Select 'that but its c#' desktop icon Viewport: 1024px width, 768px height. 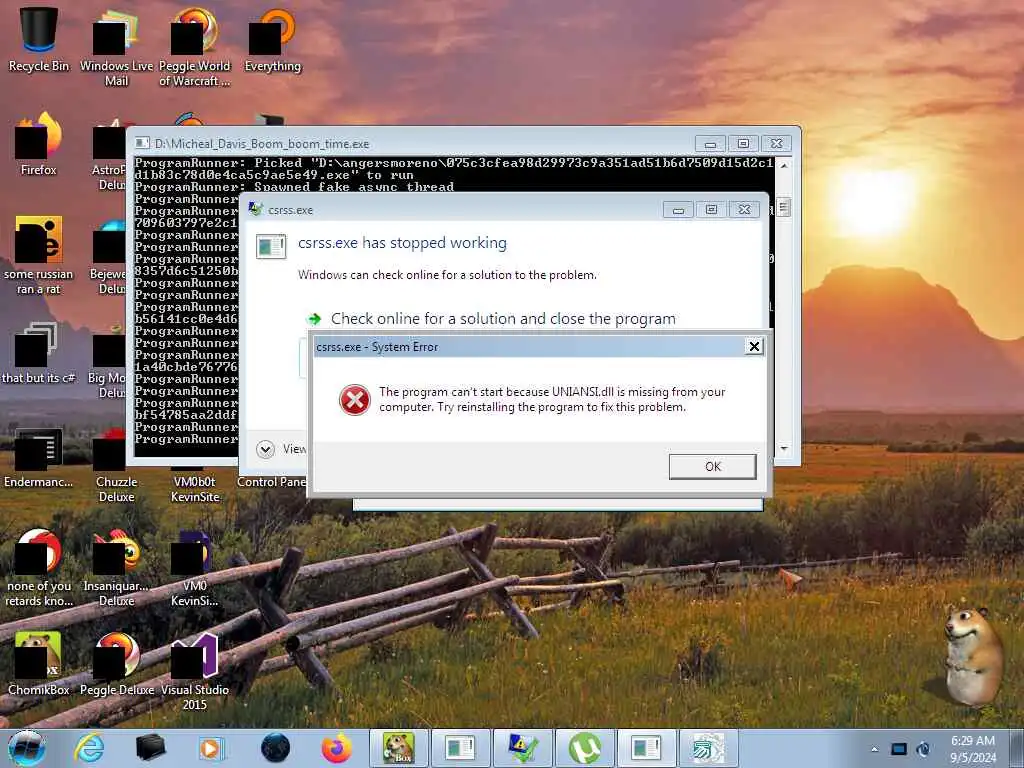pyautogui.click(x=39, y=351)
